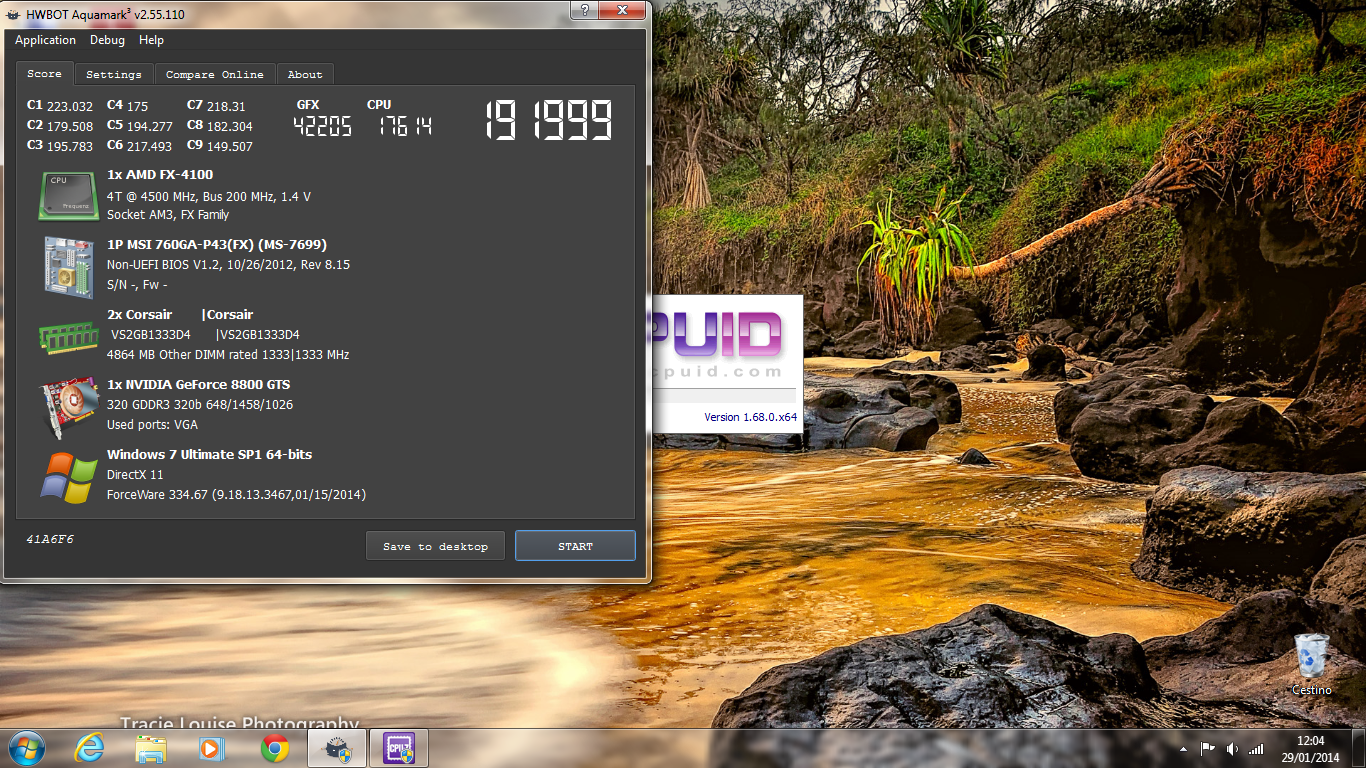Screen dimensions: 1366x768
Task: Click the volume speaker tray icon
Action: click(x=1232, y=749)
